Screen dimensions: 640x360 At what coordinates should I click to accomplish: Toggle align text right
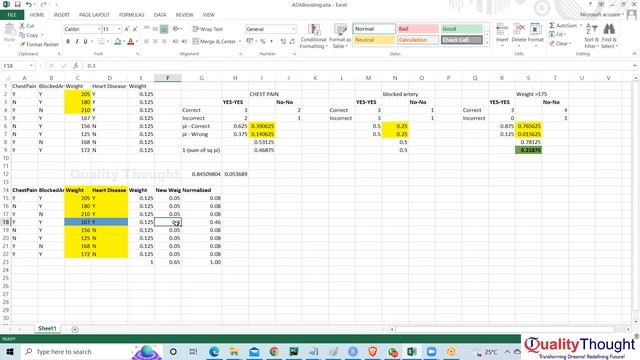coord(164,41)
